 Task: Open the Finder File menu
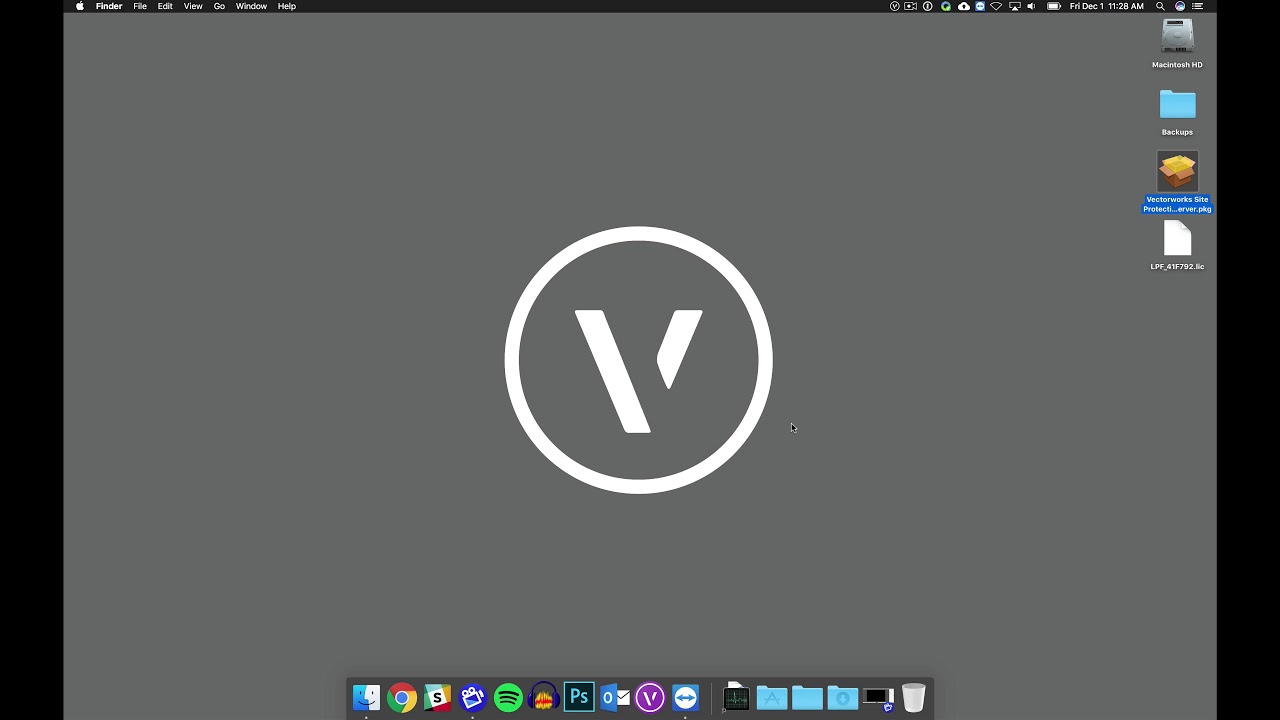140,6
